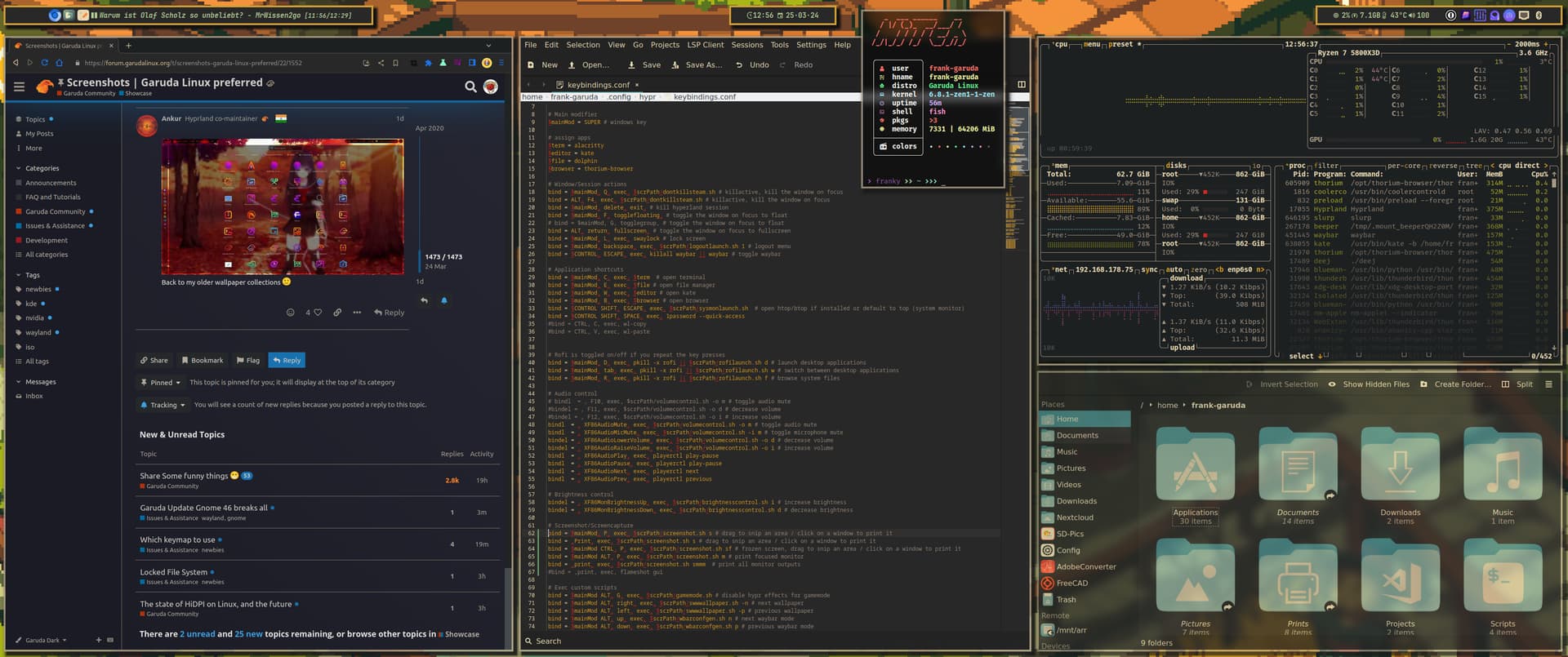Viewport: 1568px width, 657px height.
Task: Click path arrow before home in Dolphin breadcrumb
Action: coord(1151,406)
